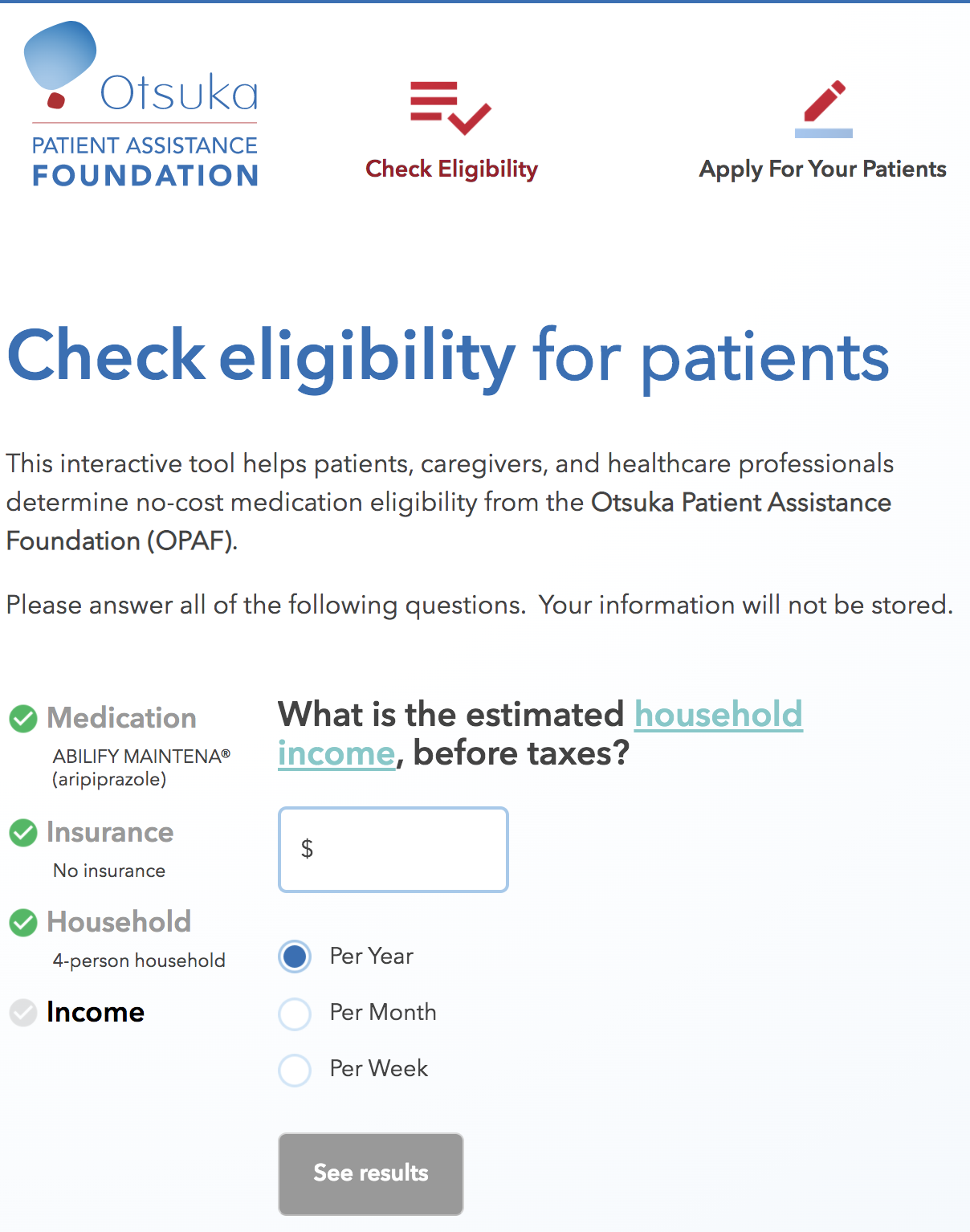
Task: Go back to the Medication step
Action: 121,718
